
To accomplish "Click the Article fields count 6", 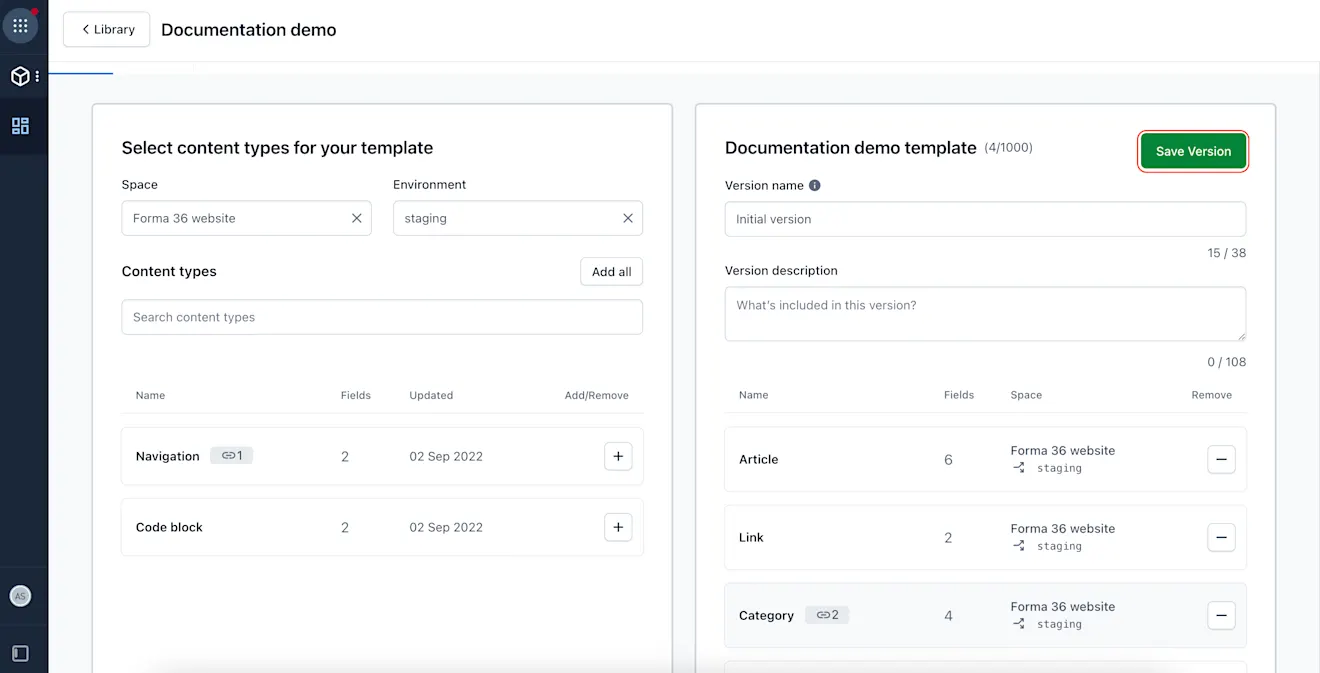I will coord(948,460).
